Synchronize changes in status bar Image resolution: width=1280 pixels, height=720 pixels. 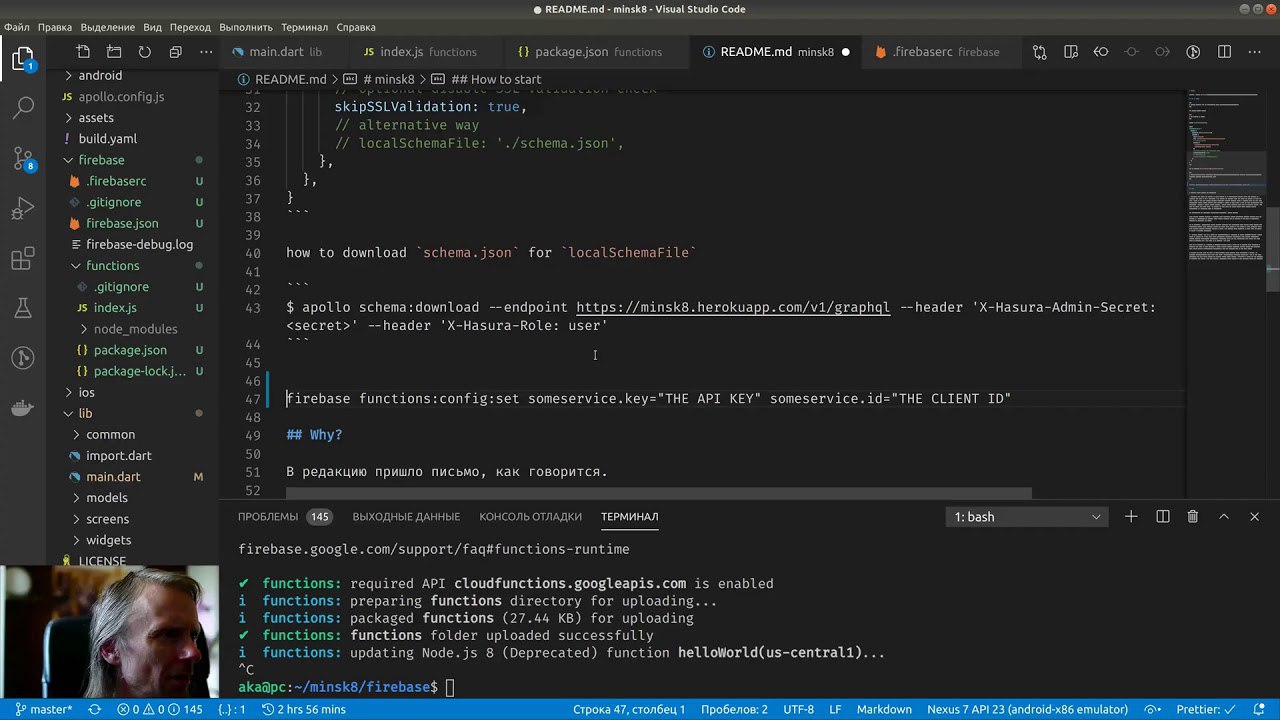click(95, 709)
